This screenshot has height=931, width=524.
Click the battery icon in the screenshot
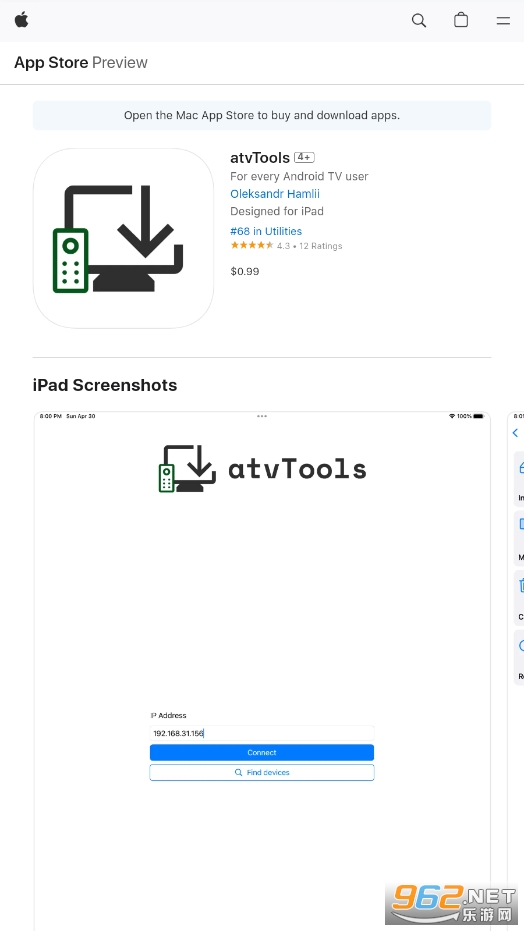pos(478,416)
